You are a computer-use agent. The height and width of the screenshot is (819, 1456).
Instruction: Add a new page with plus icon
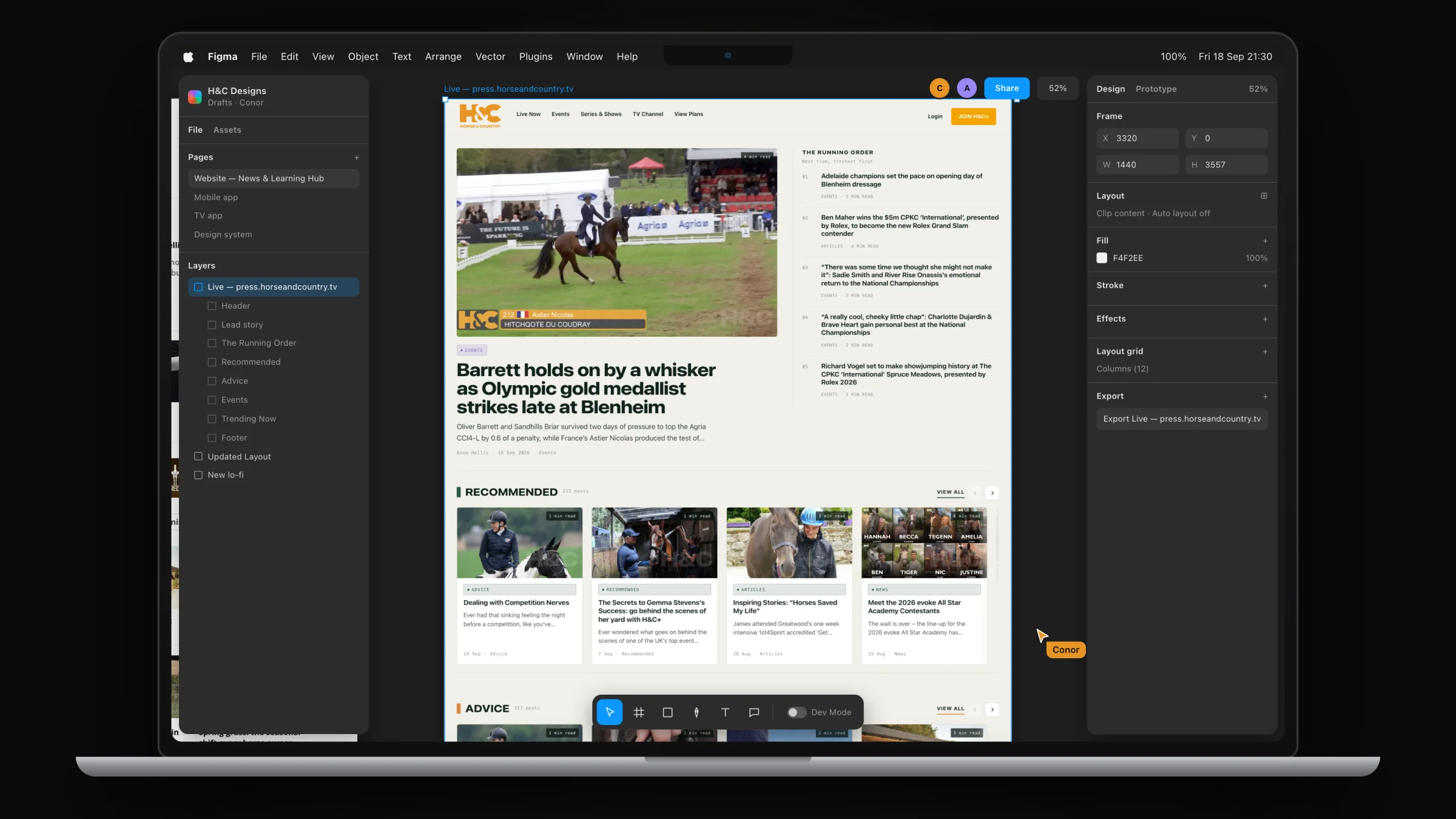(357, 158)
